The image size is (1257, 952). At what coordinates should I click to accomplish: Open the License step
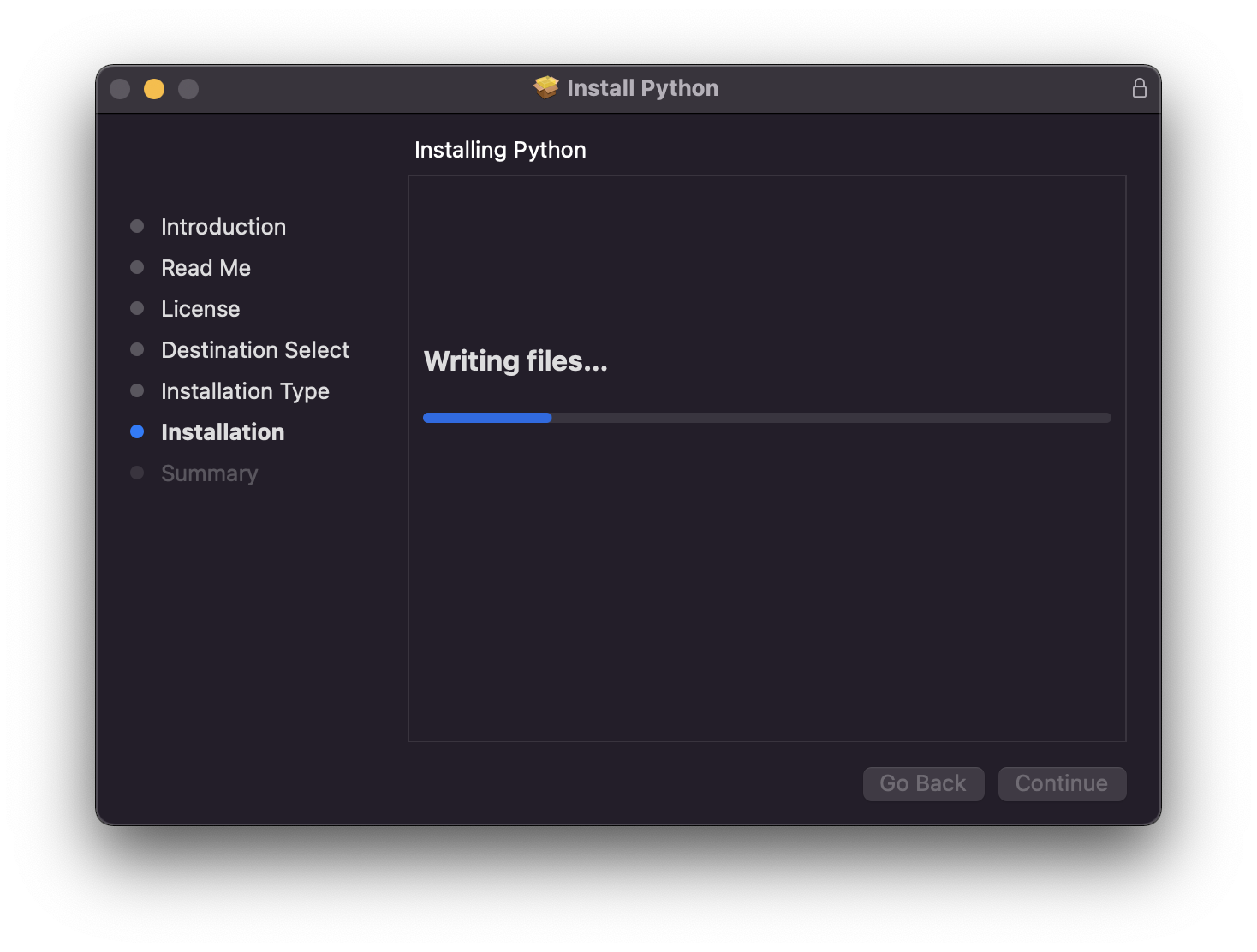[200, 309]
